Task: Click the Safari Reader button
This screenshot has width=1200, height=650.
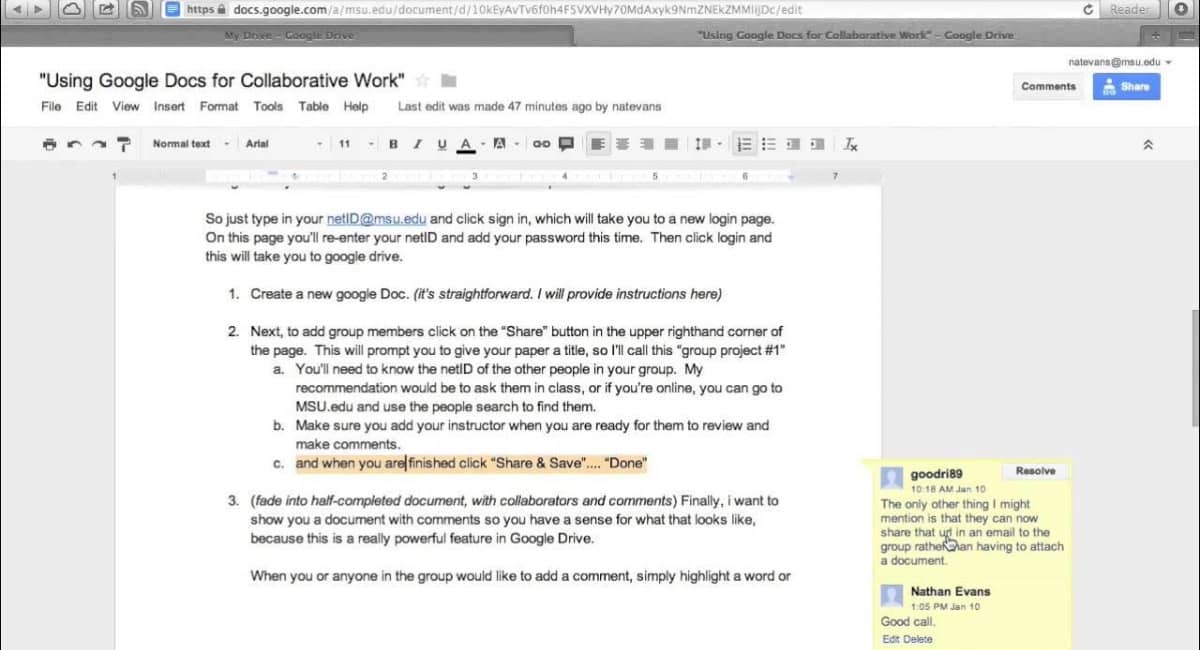Action: [x=1130, y=9]
